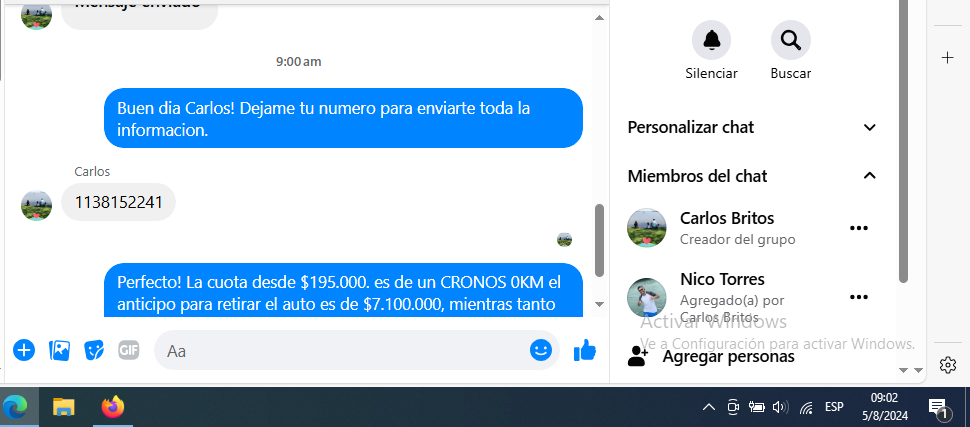Click the chat conversation scrollbar thumb
Screen dimensions: 970x427
pyautogui.click(x=599, y=240)
